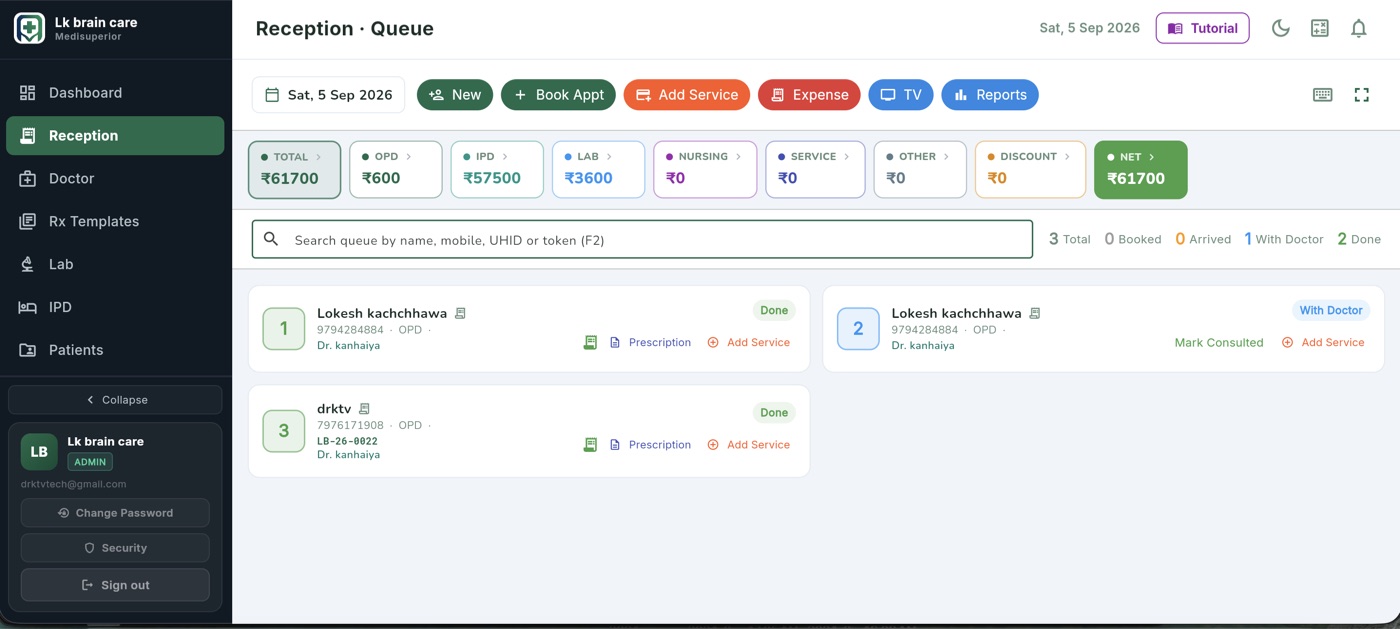Open Prescription for drktv
This screenshot has width=1400, height=629.
(650, 445)
